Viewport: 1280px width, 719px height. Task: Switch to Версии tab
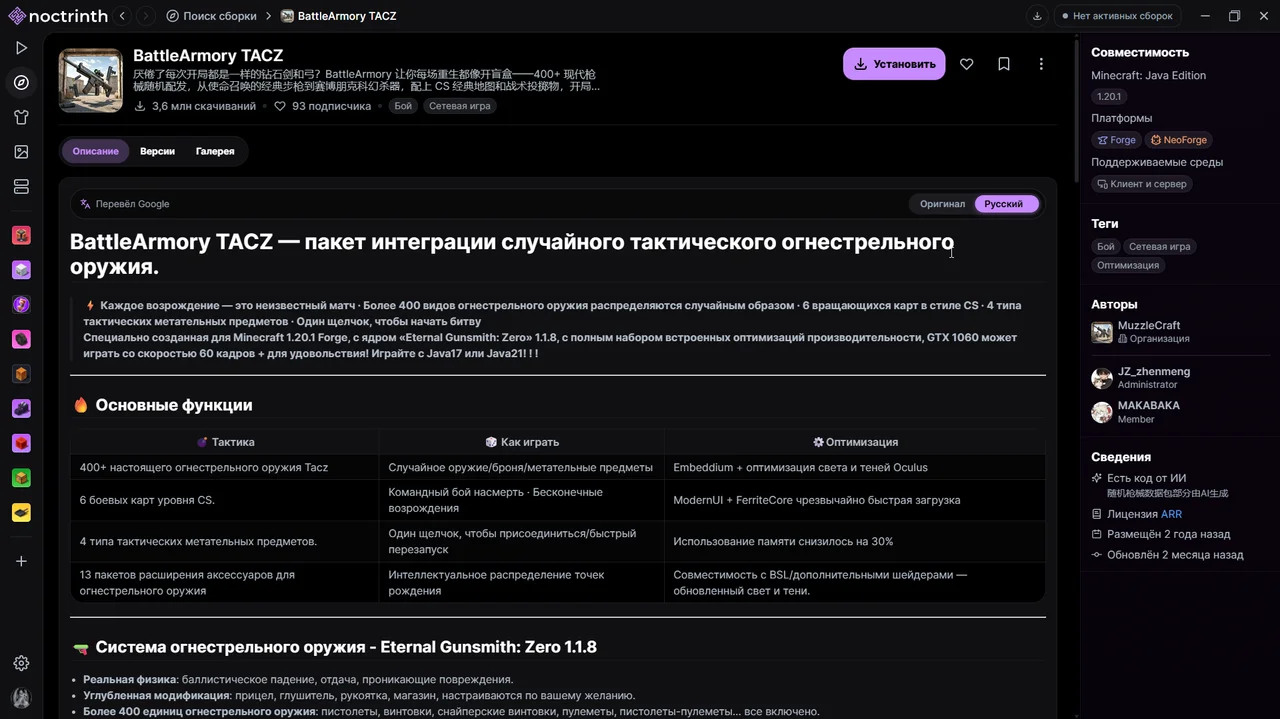coord(157,151)
